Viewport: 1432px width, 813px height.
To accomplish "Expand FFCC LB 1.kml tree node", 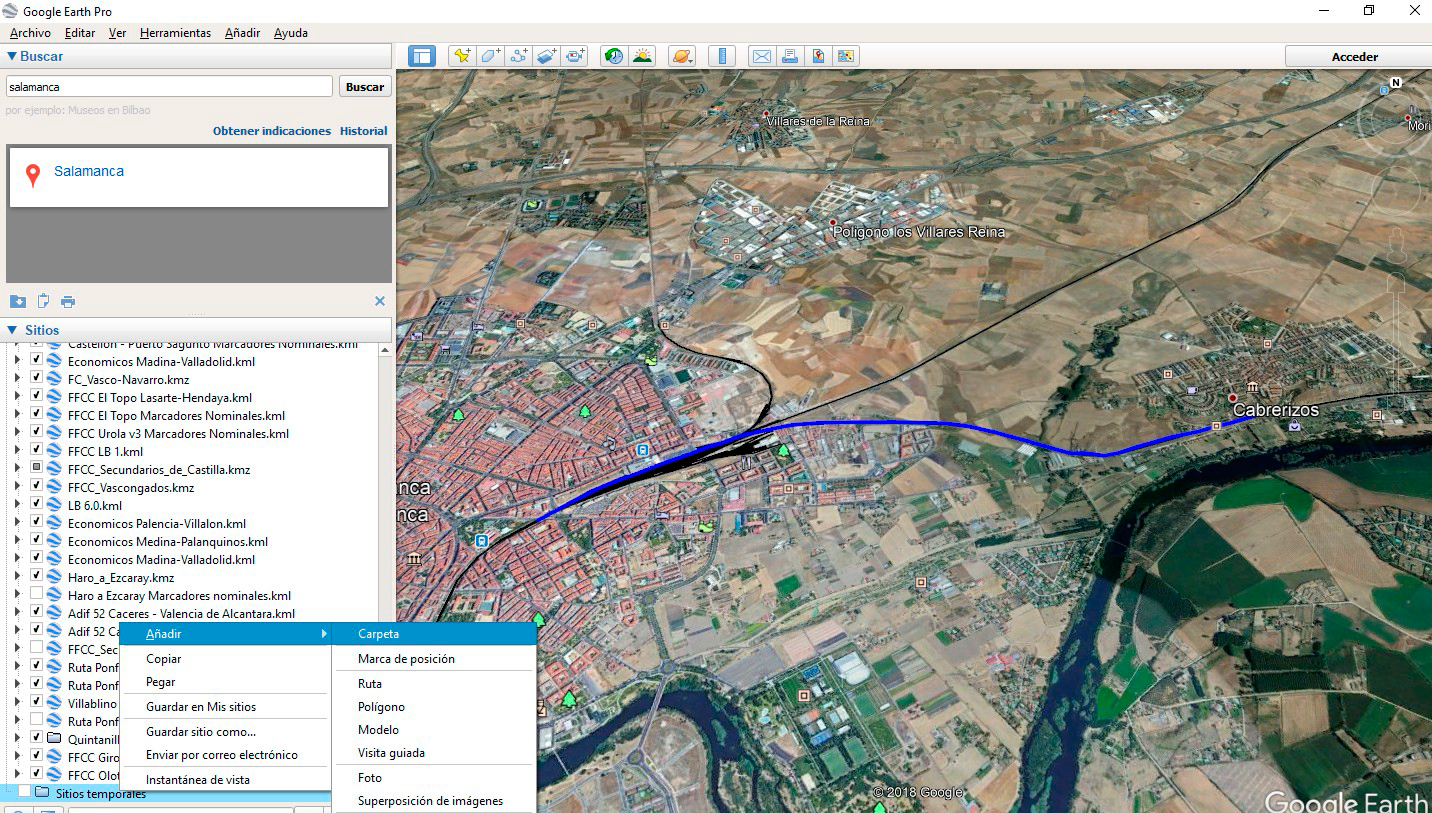I will [16, 452].
